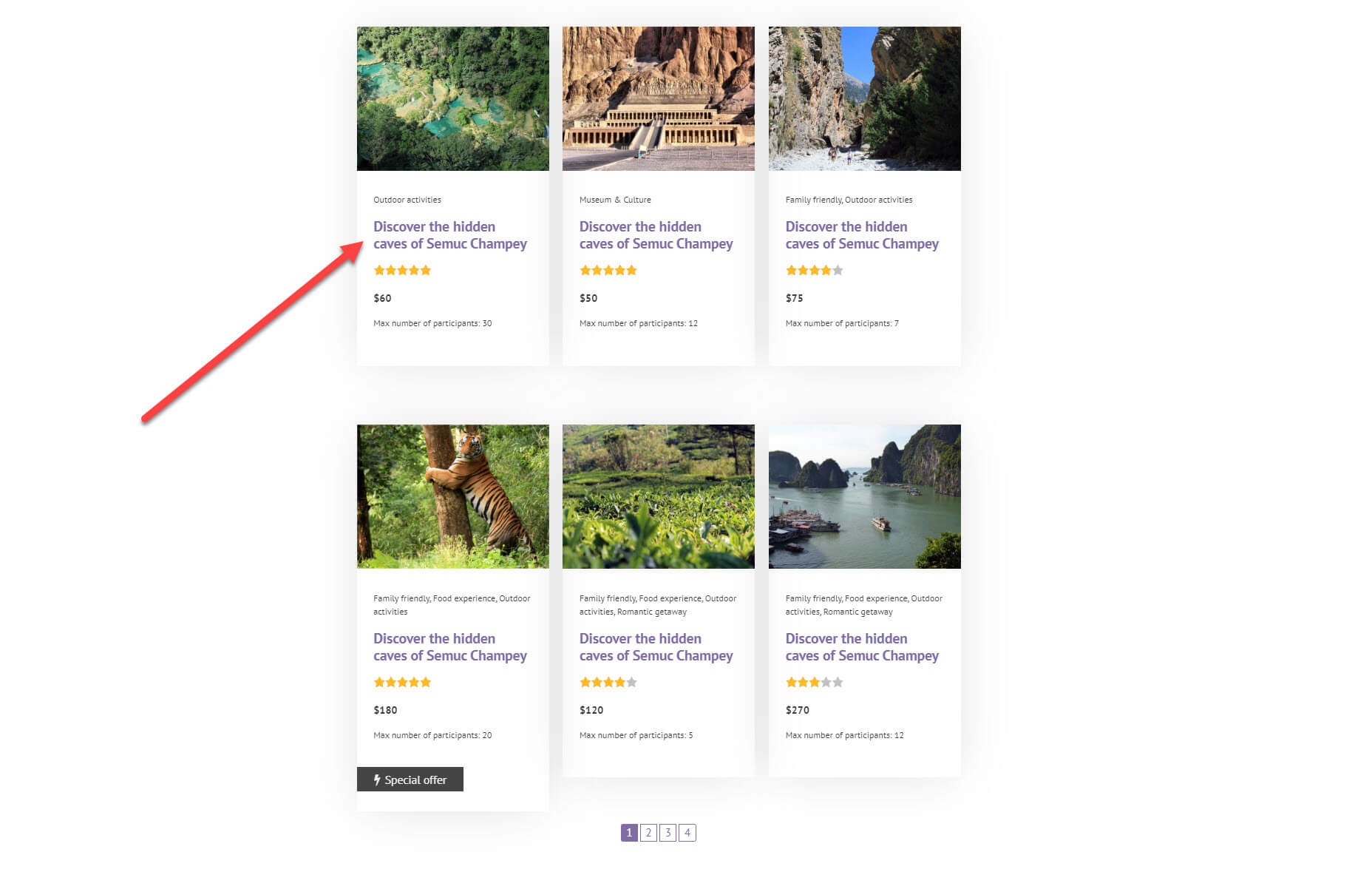Open the bay with boats thumbnail

pos(864,496)
